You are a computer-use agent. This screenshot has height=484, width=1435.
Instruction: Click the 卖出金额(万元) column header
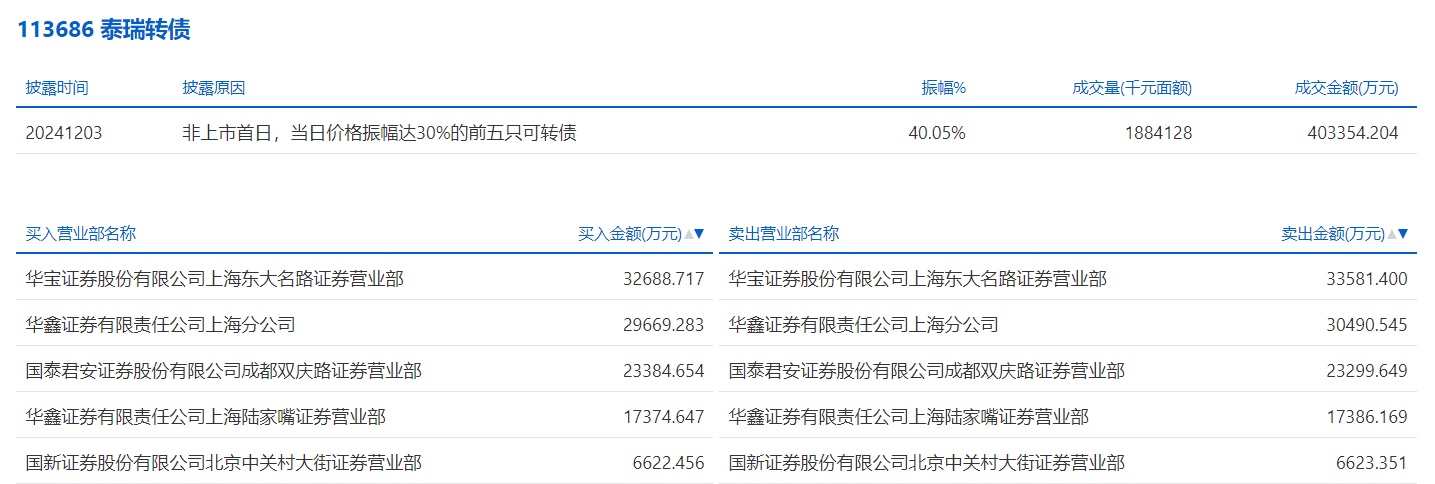pyautogui.click(x=1334, y=234)
